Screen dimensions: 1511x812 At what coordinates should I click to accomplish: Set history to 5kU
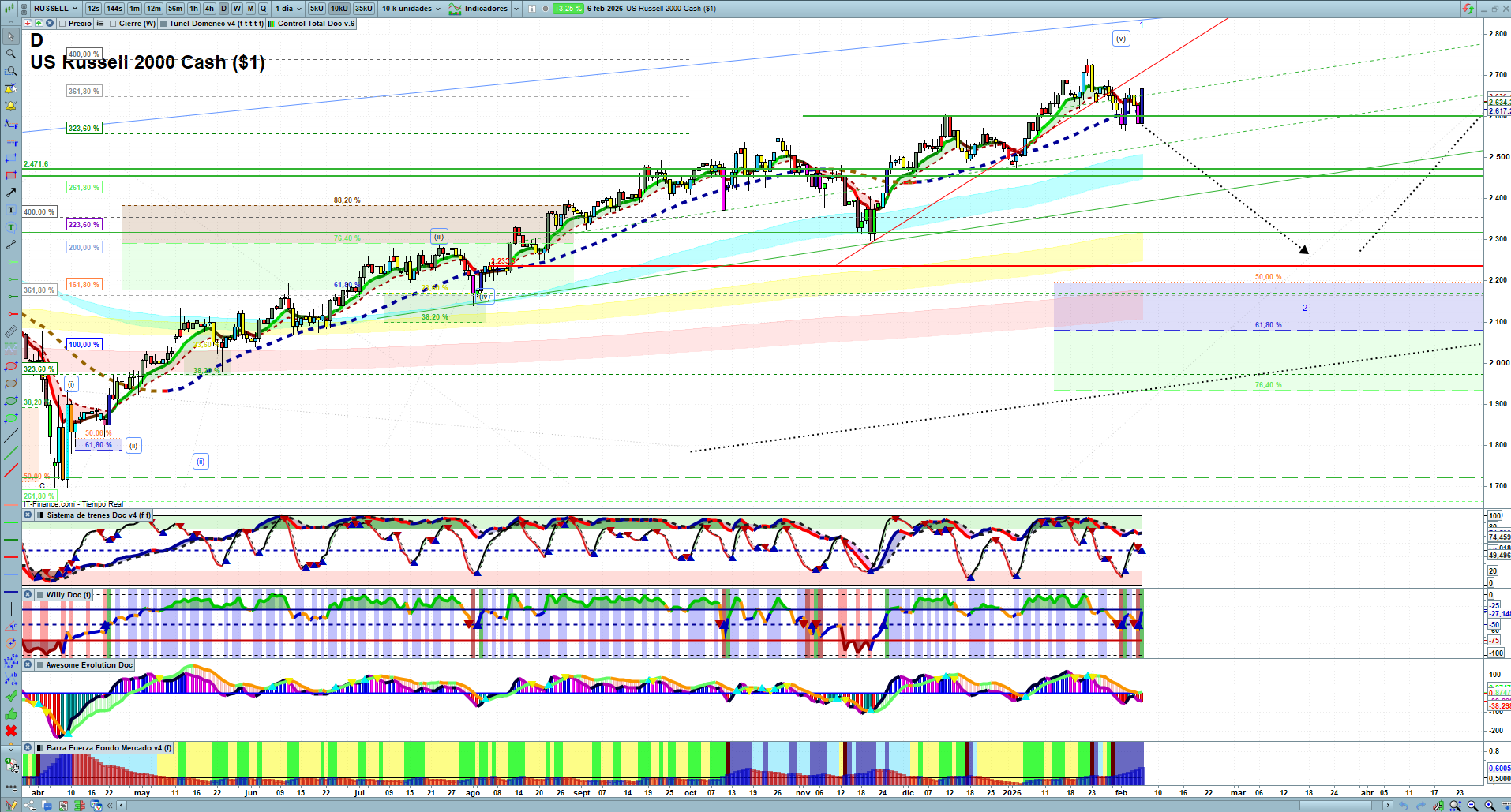pos(317,9)
